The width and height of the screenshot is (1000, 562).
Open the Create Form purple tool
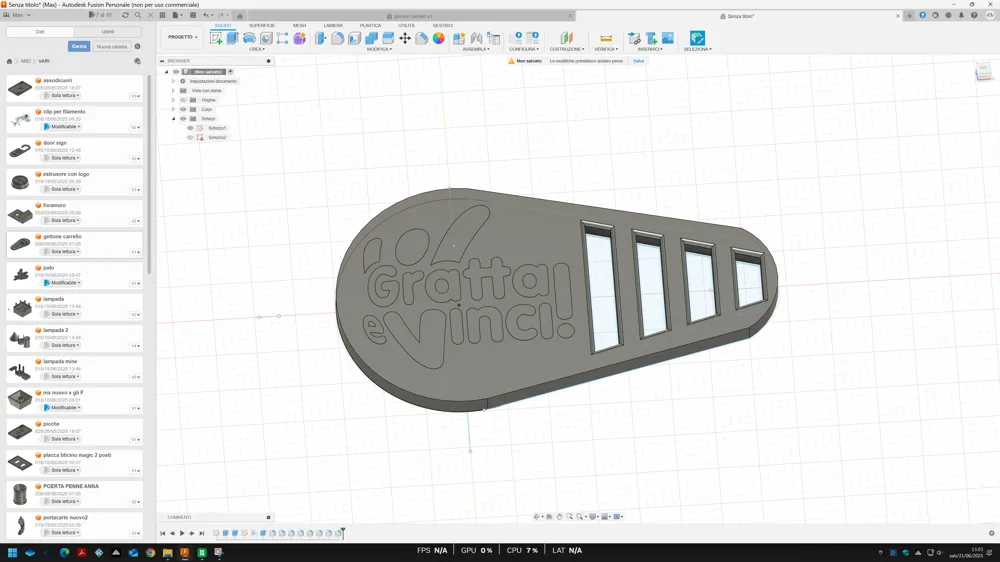click(299, 38)
